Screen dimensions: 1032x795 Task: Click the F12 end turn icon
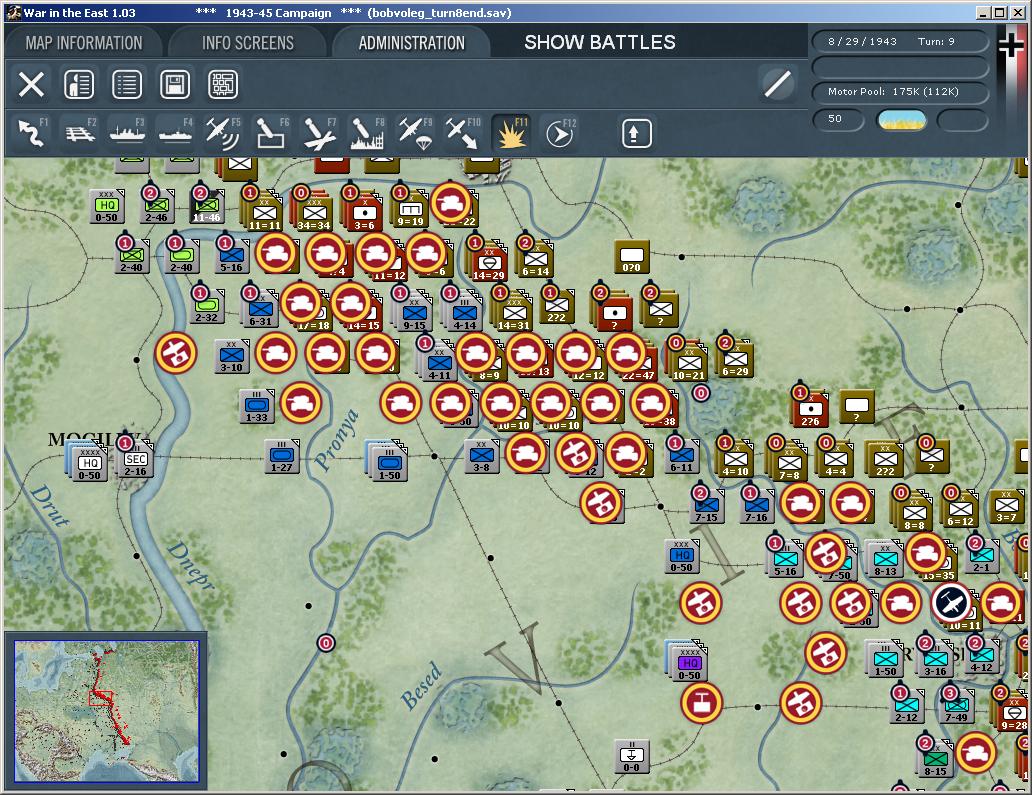coord(560,132)
